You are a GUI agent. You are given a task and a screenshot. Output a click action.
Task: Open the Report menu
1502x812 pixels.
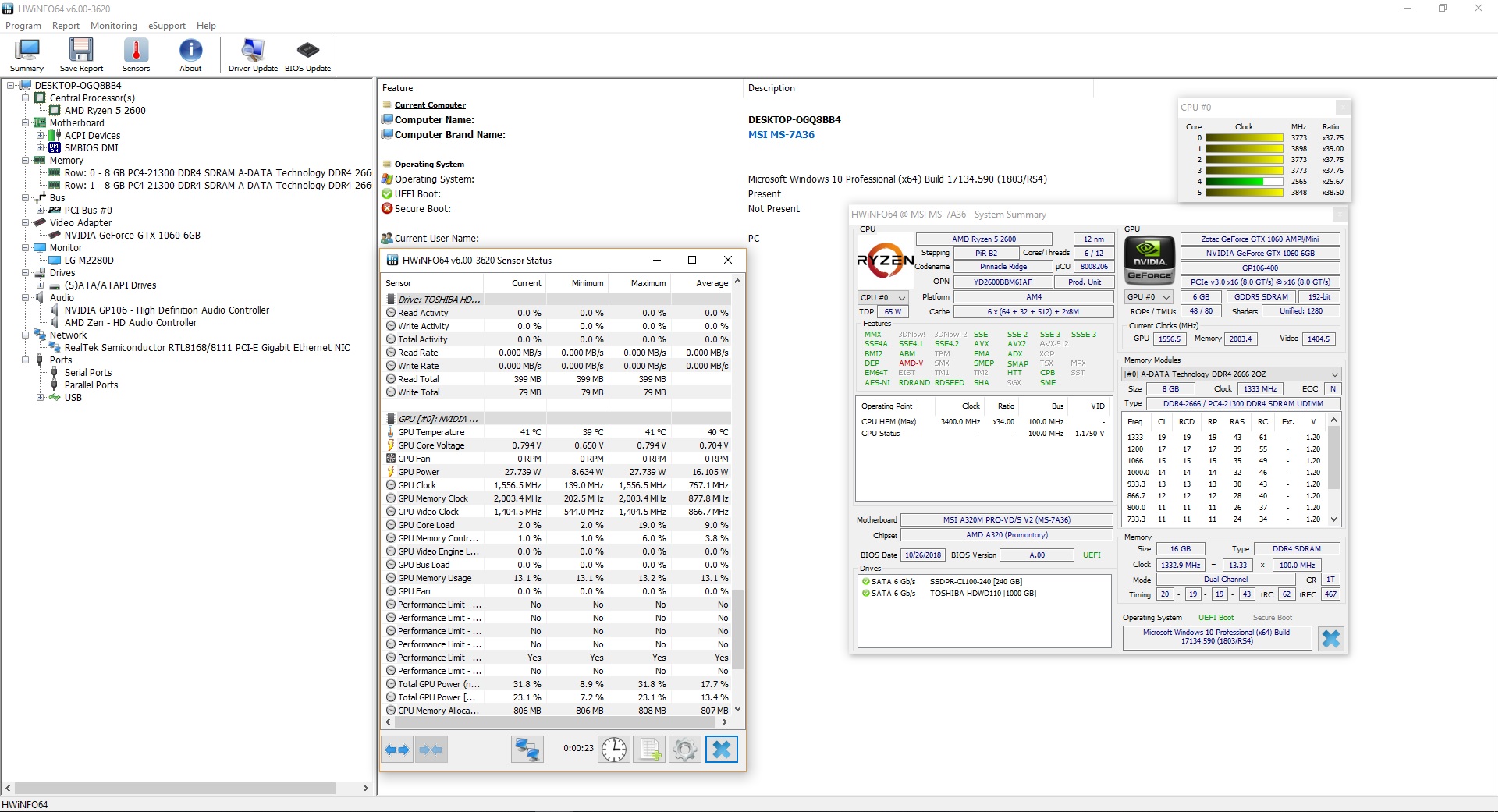[66, 26]
